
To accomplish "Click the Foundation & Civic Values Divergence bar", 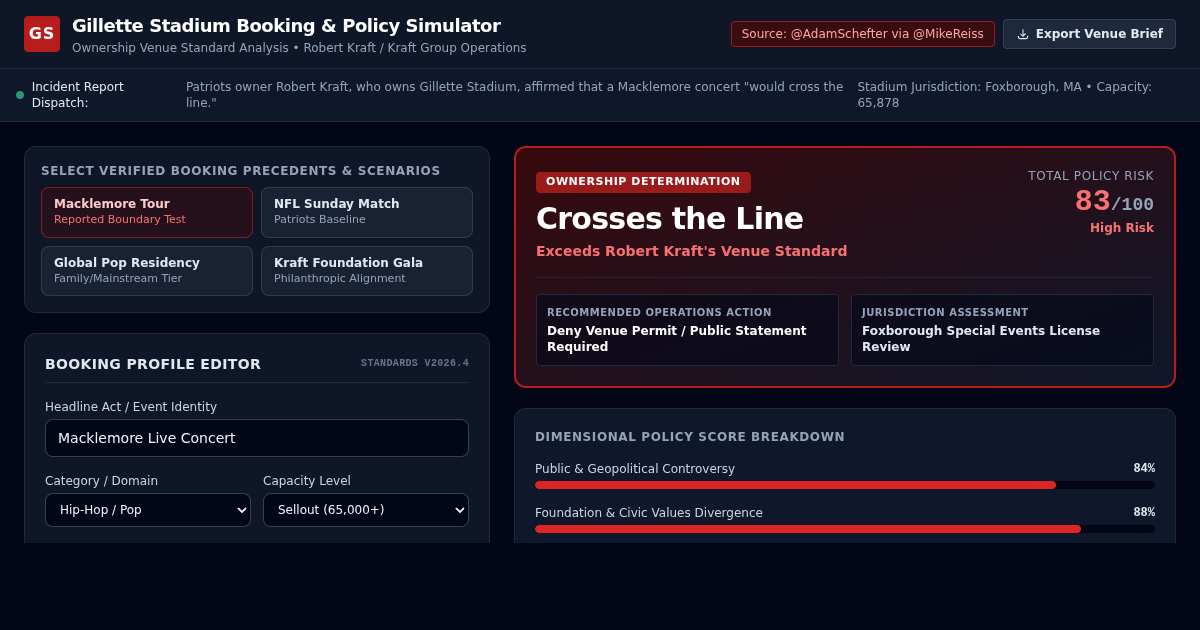I will [x=845, y=529].
